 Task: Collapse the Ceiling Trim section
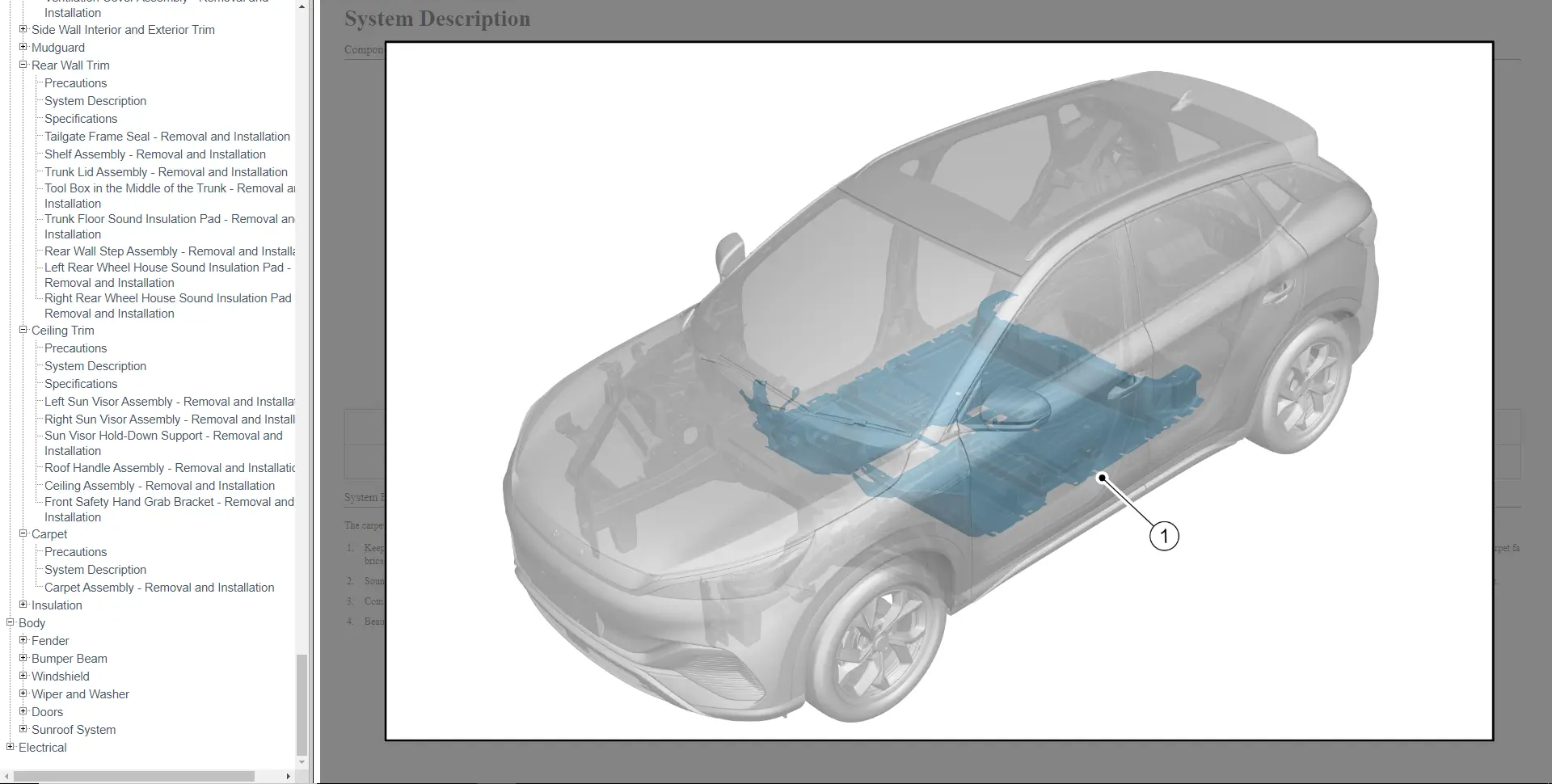point(23,330)
